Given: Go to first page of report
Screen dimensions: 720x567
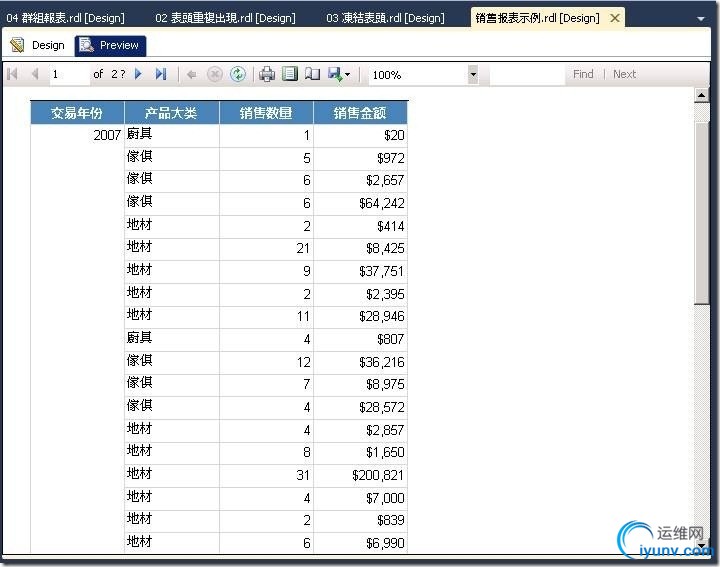Looking at the screenshot, I should click(13, 74).
